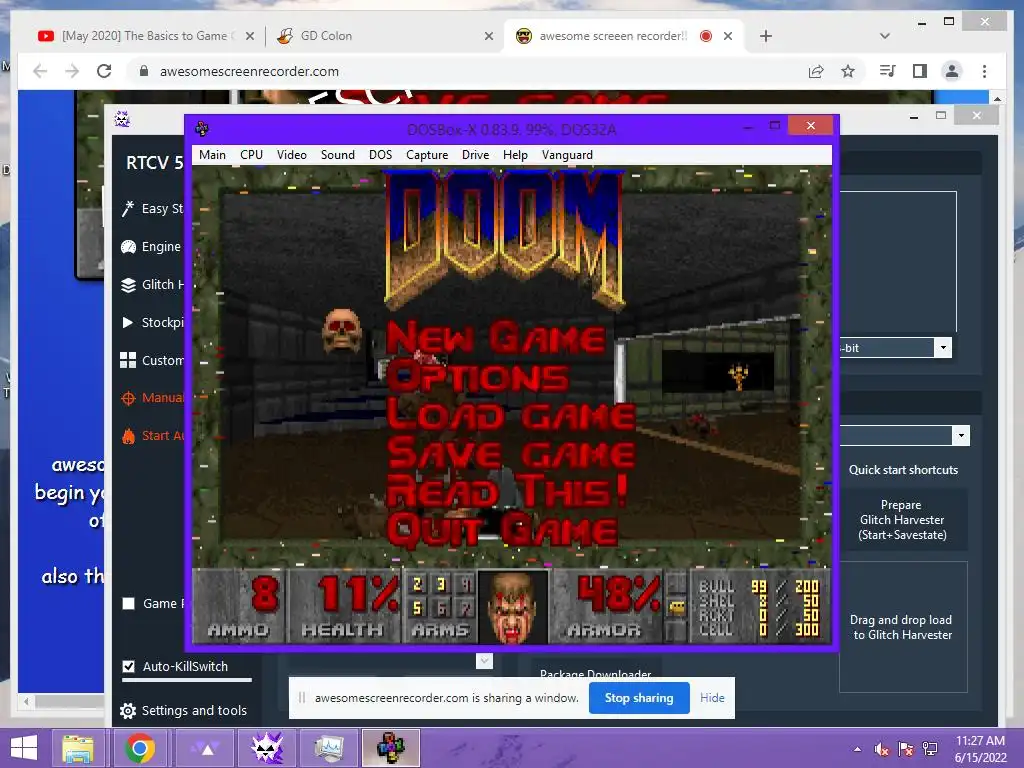The height and width of the screenshot is (768, 1024).
Task: Toggle Chrome side panel icon
Action: pos(920,71)
